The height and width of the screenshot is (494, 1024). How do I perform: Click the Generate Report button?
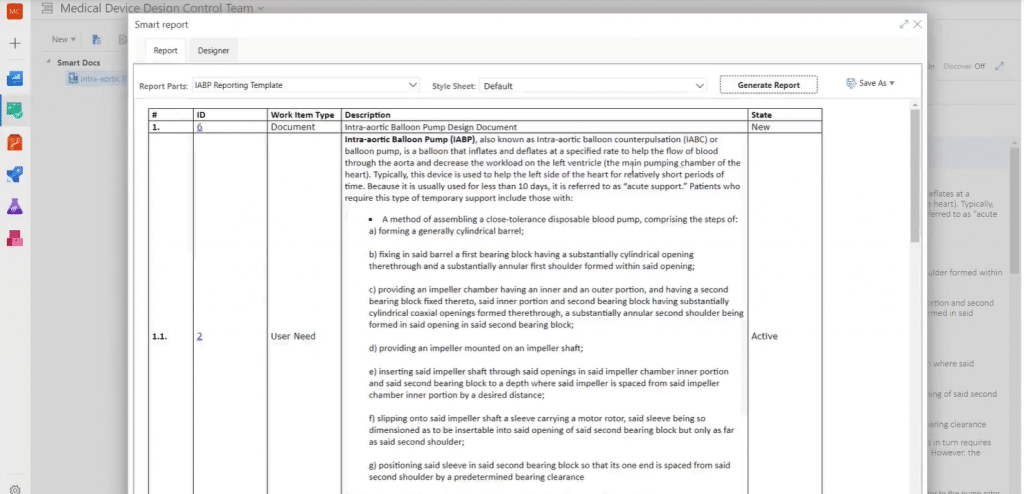pyautogui.click(x=769, y=85)
